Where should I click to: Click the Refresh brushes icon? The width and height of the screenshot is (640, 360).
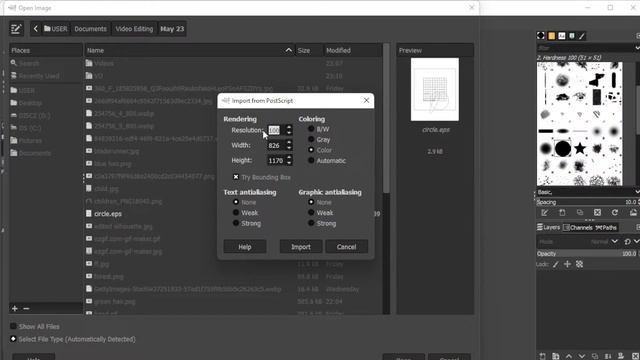pyautogui.click(x=615, y=213)
